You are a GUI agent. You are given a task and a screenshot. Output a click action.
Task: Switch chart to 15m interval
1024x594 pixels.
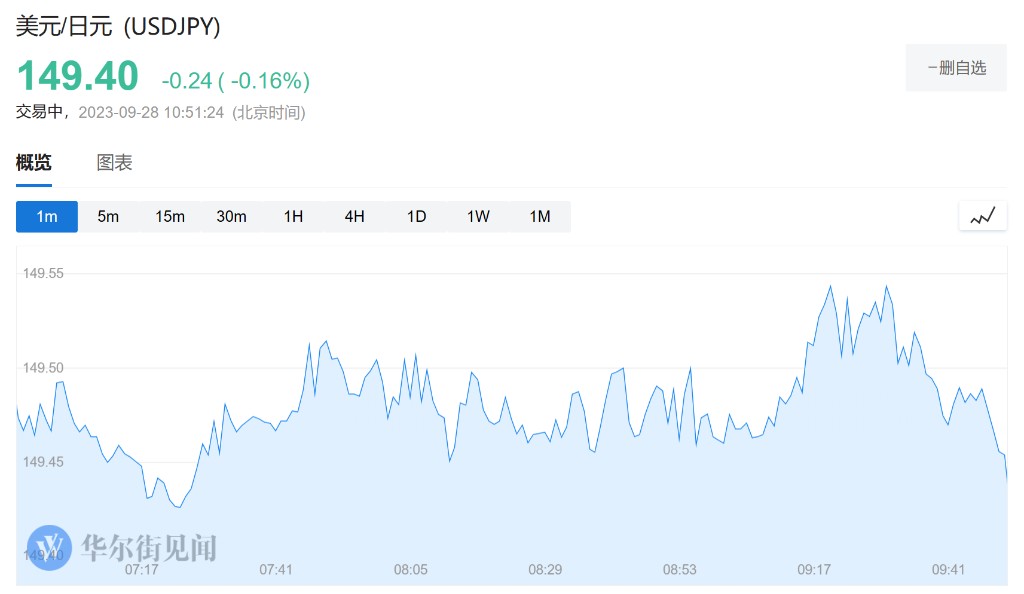170,217
